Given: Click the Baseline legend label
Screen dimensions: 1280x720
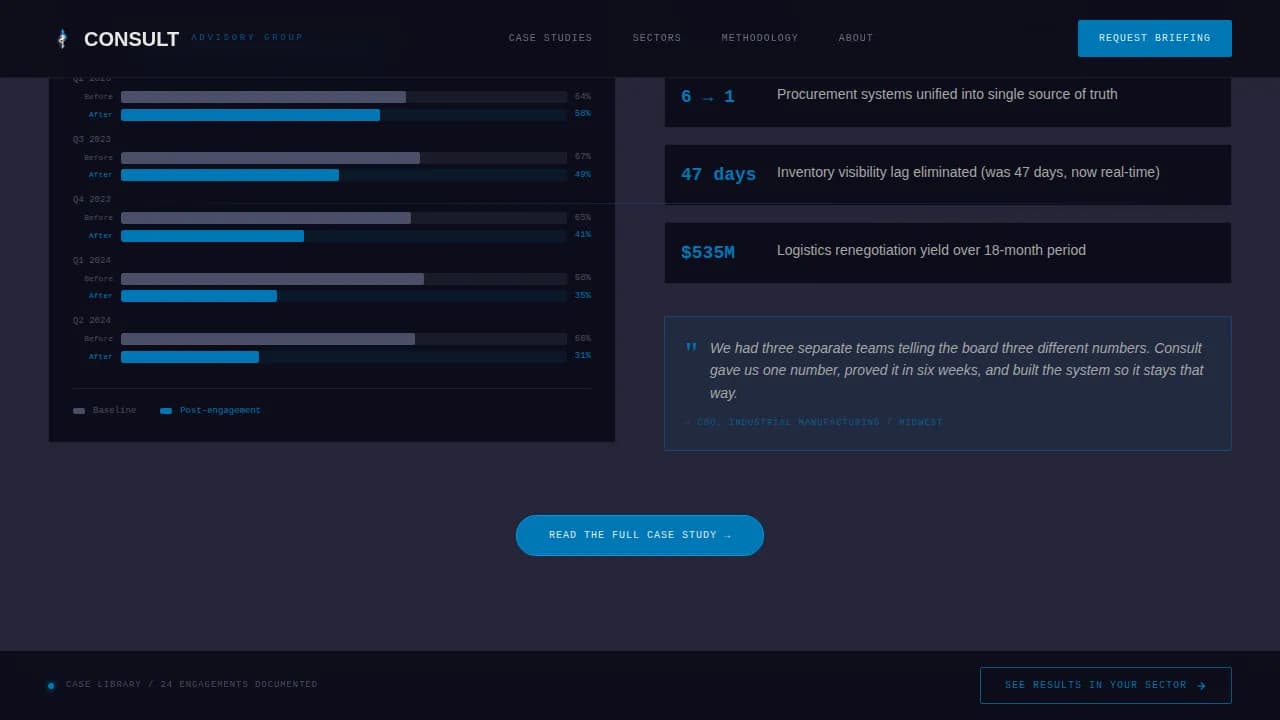Looking at the screenshot, I should click(x=114, y=411).
